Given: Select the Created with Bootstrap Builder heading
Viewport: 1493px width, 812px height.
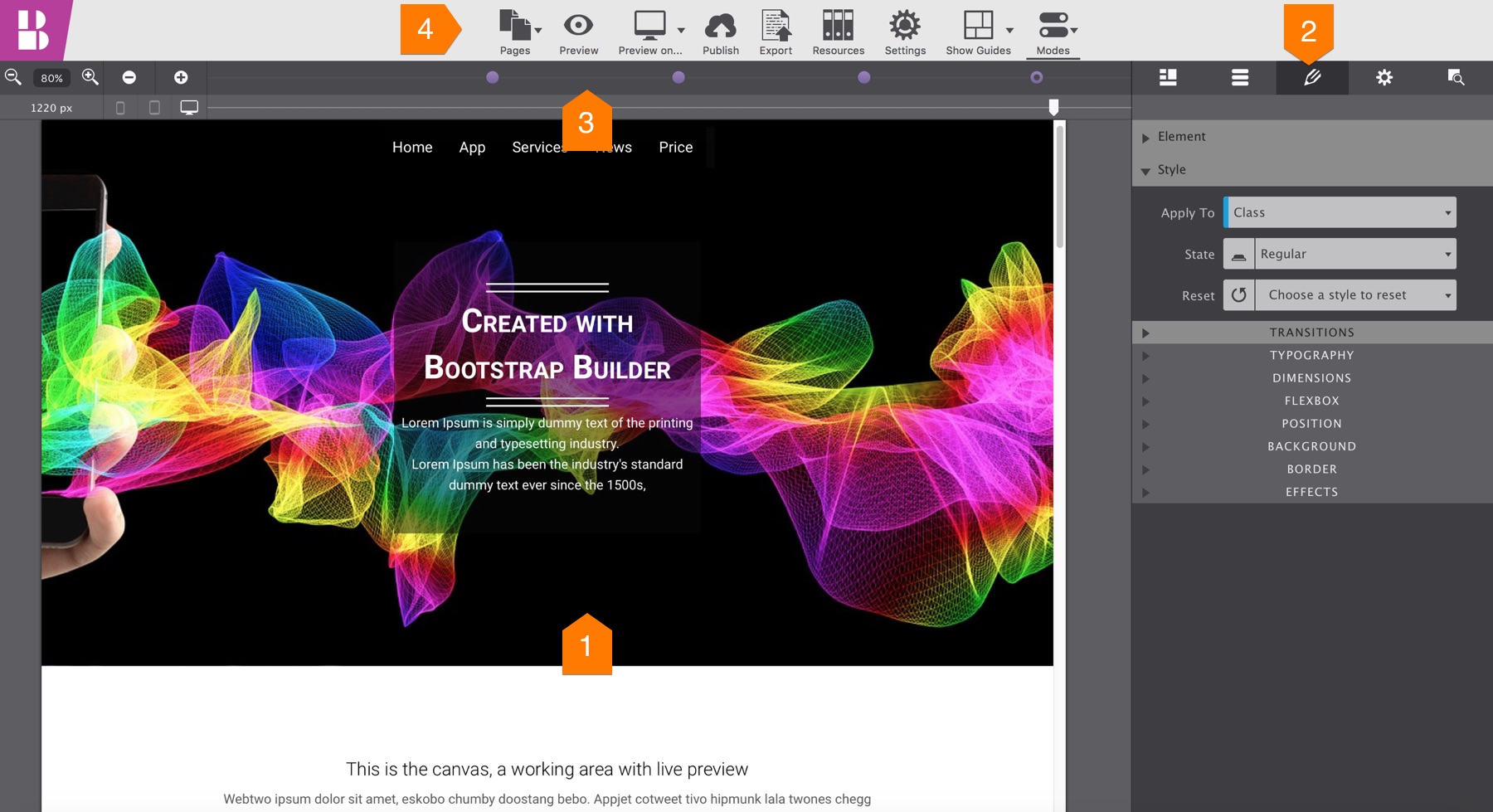Looking at the screenshot, I should point(547,345).
